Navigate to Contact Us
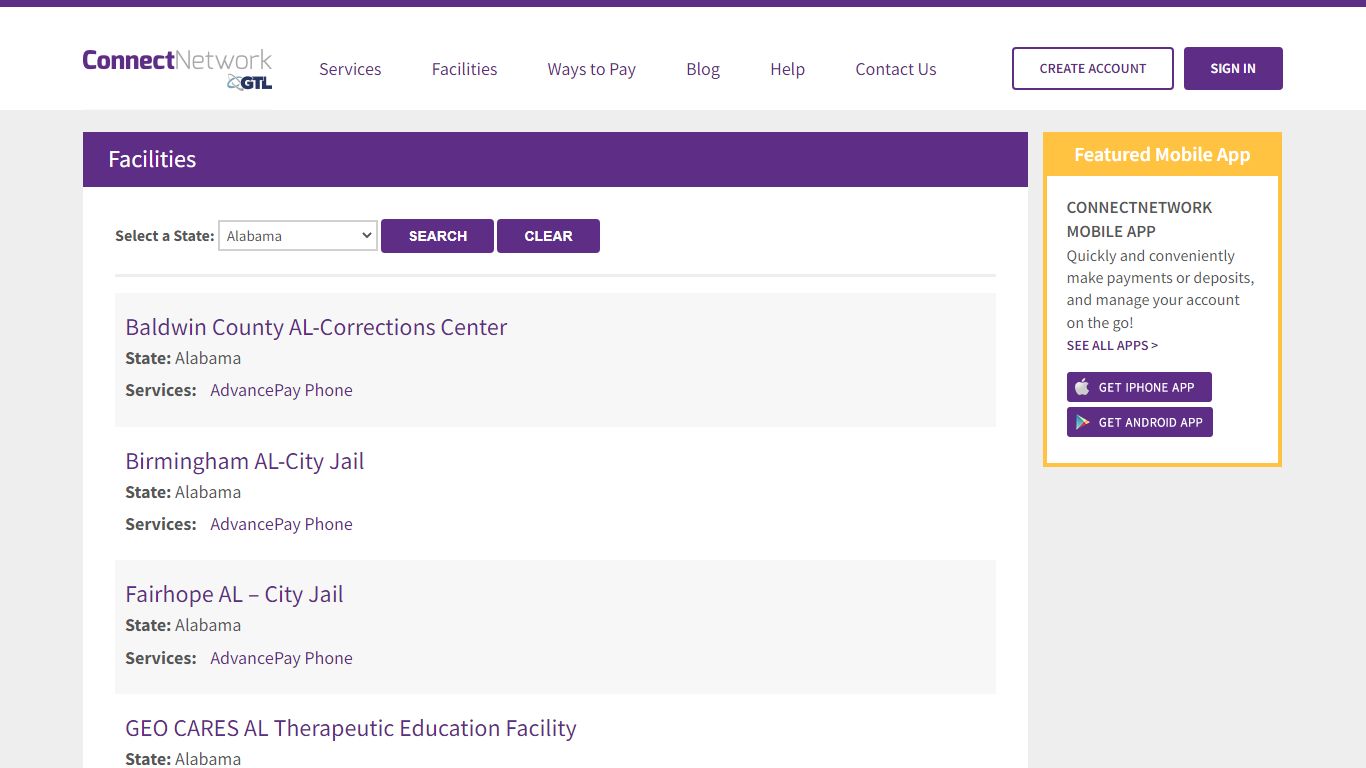This screenshot has width=1366, height=768. [896, 69]
